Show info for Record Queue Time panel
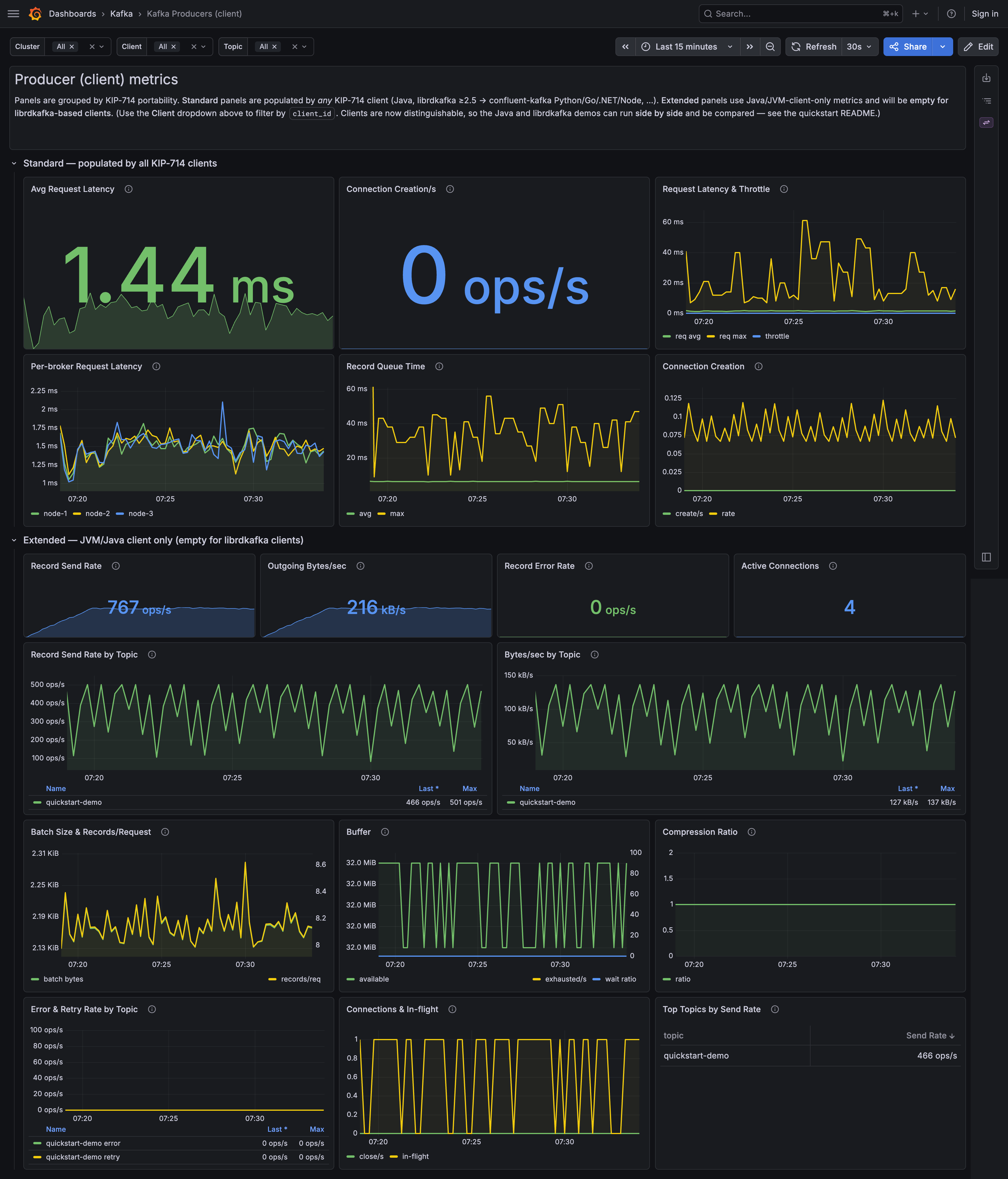Image resolution: width=1008 pixels, height=1179 pixels. pyautogui.click(x=439, y=366)
